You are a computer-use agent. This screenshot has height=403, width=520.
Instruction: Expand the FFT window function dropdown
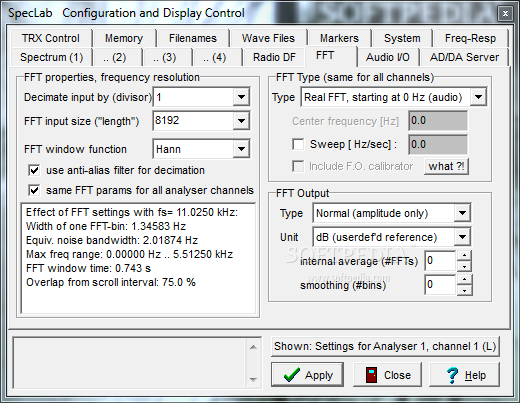(x=241, y=149)
